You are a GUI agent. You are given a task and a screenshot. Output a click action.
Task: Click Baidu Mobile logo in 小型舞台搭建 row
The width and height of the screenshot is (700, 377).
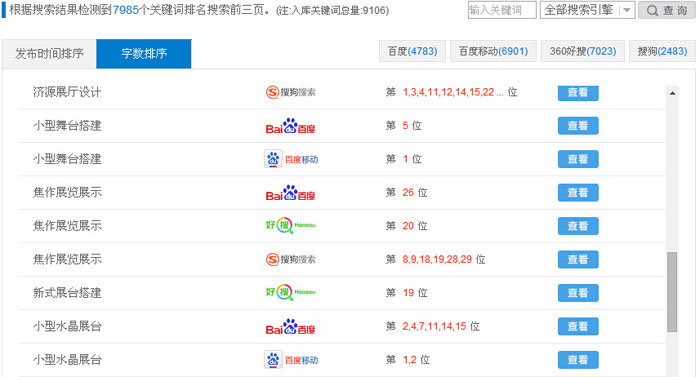[291, 159]
